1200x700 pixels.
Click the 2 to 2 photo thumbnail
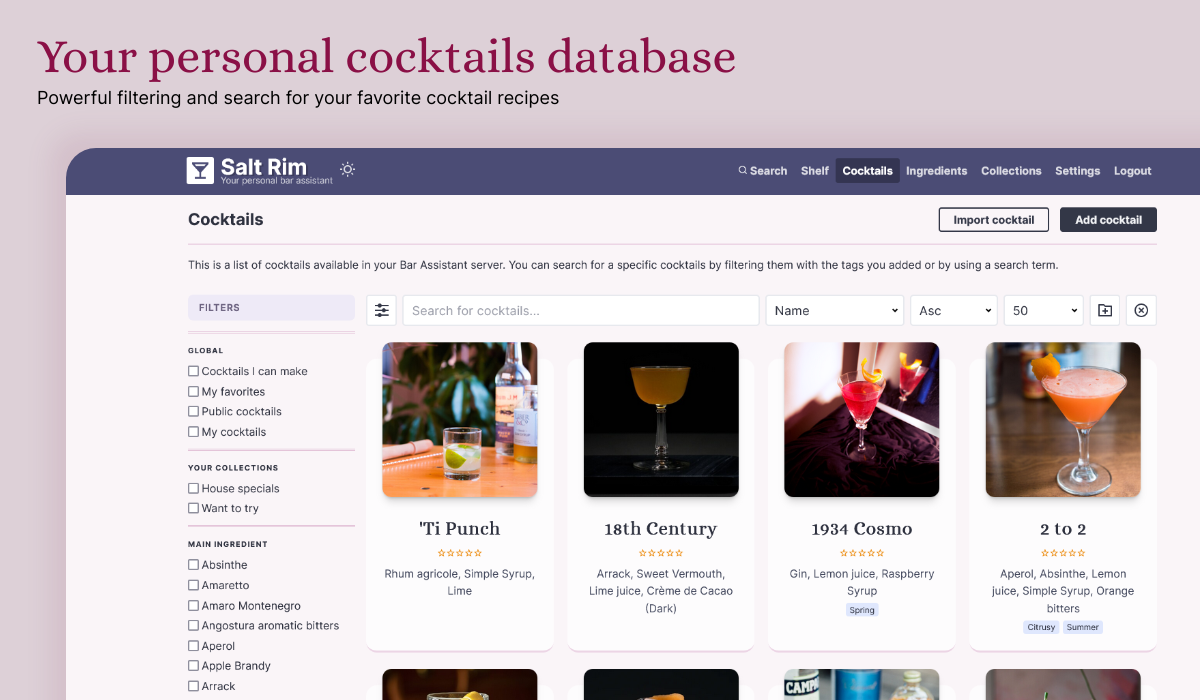1063,420
